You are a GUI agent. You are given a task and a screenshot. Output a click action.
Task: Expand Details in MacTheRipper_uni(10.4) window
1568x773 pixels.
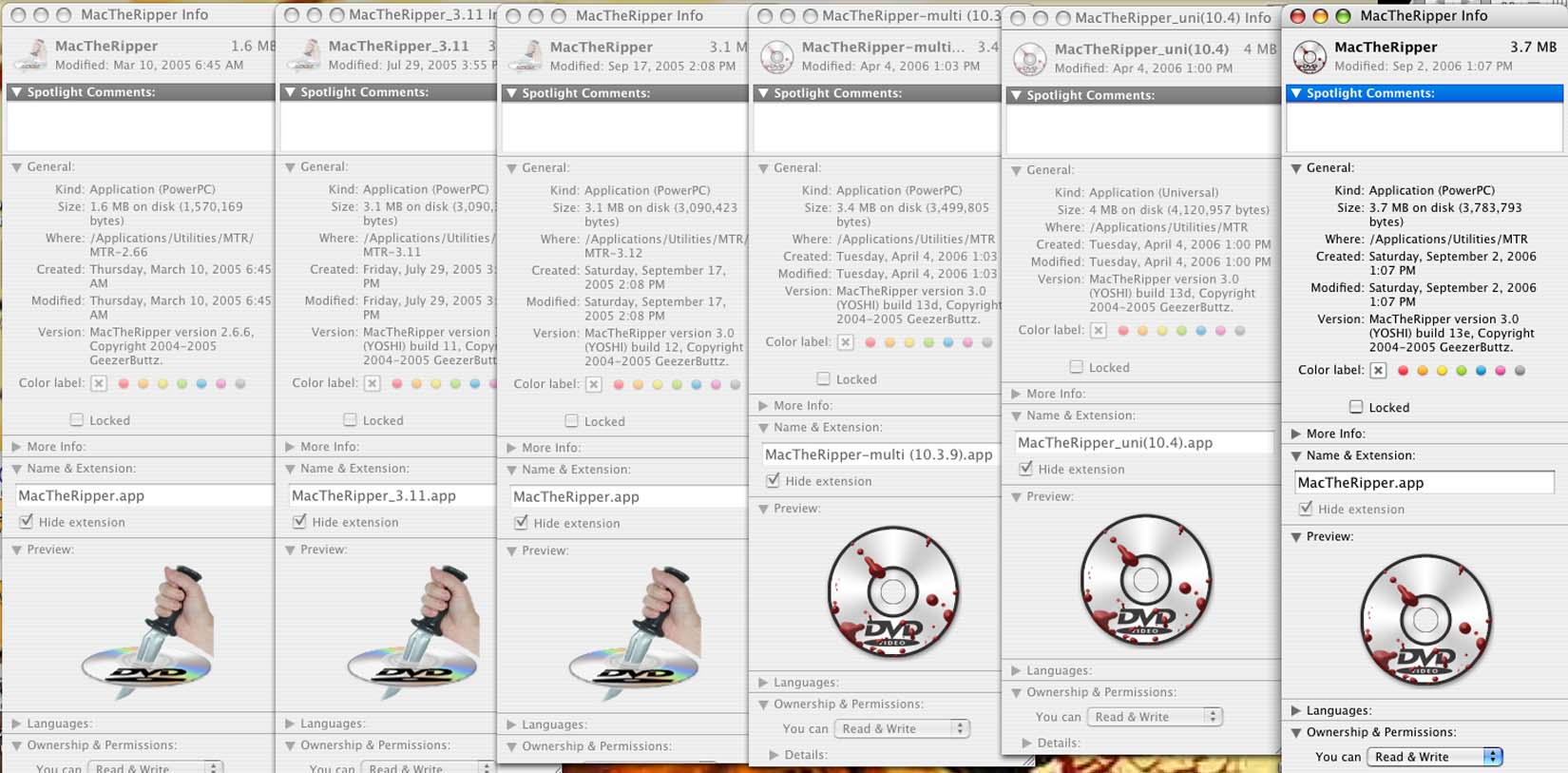1027,743
